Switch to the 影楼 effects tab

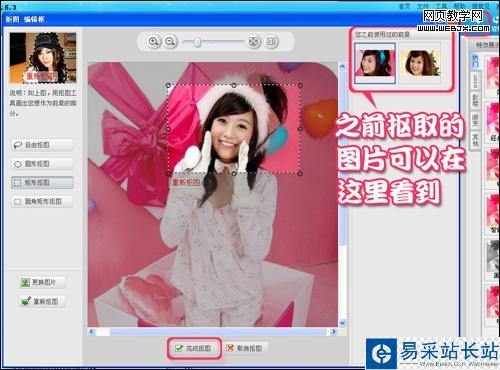tap(475, 101)
